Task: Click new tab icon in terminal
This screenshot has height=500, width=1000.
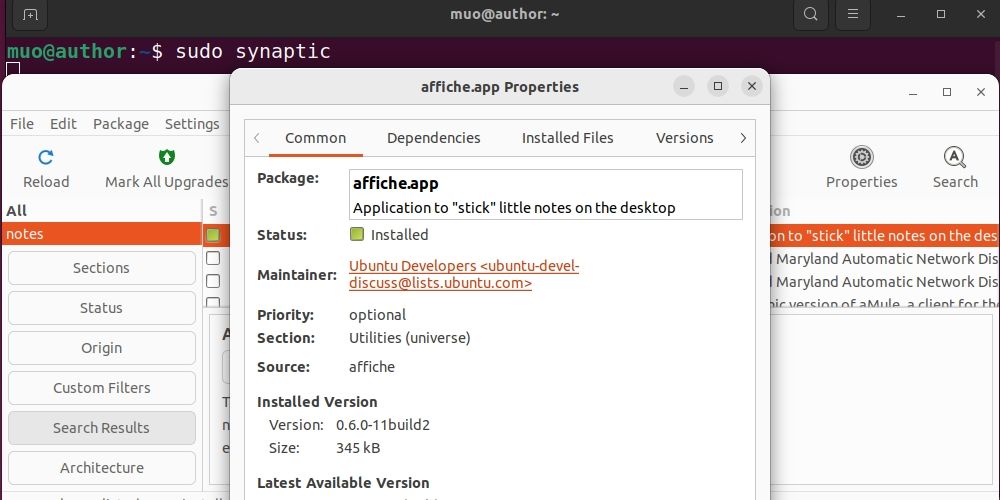Action: 30,15
